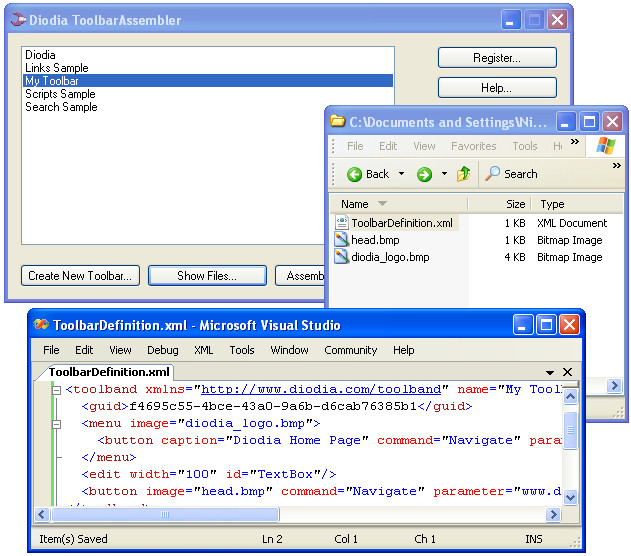
Task: Click the Diodia ToolbarAssembler title icon
Action: tap(18, 19)
